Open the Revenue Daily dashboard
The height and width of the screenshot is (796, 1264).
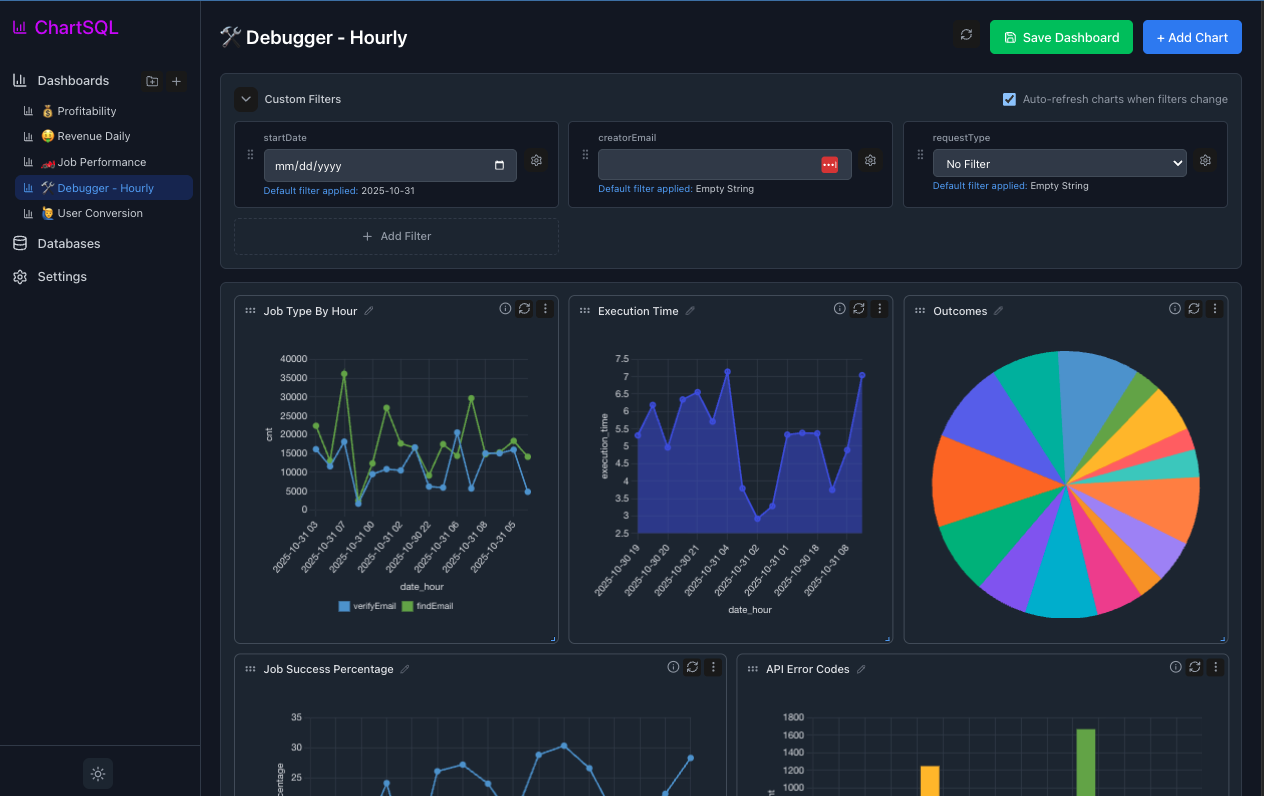tap(93, 136)
